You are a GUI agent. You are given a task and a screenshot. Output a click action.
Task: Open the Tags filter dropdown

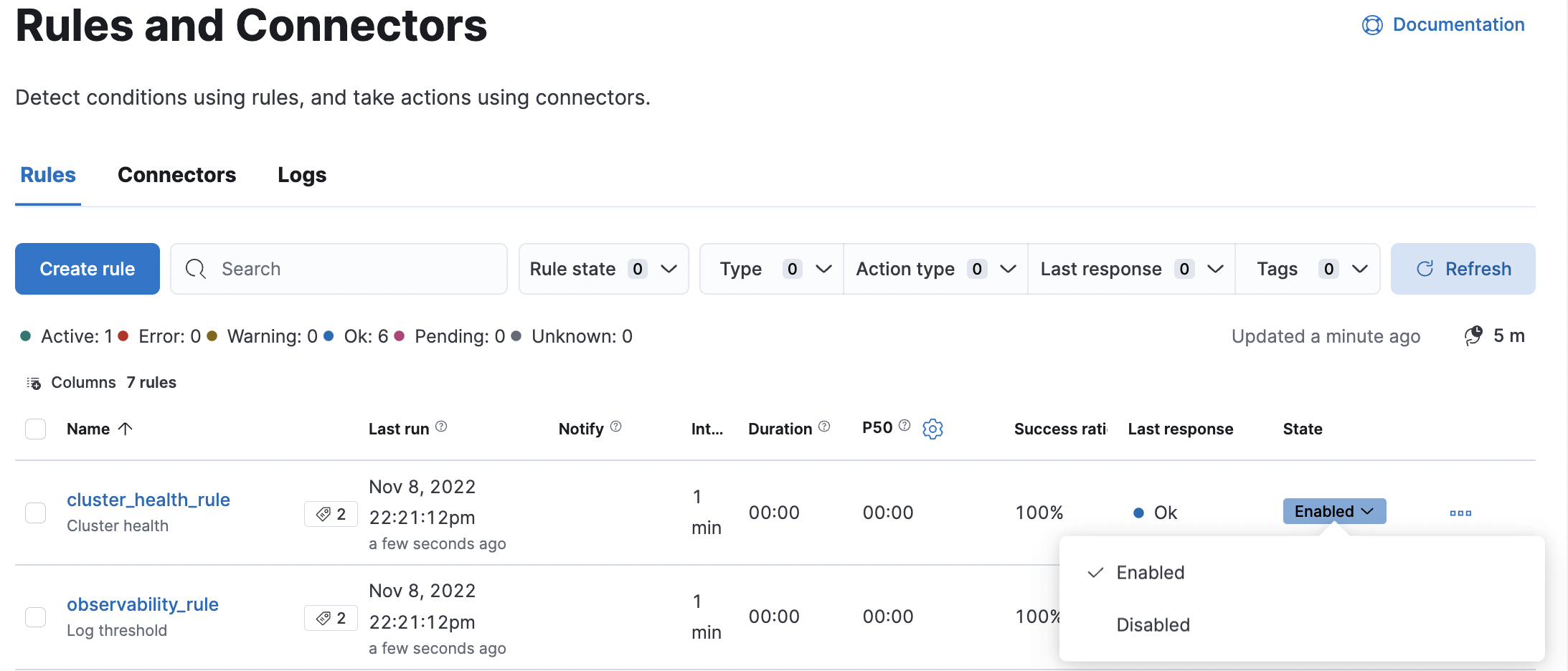pos(1309,269)
